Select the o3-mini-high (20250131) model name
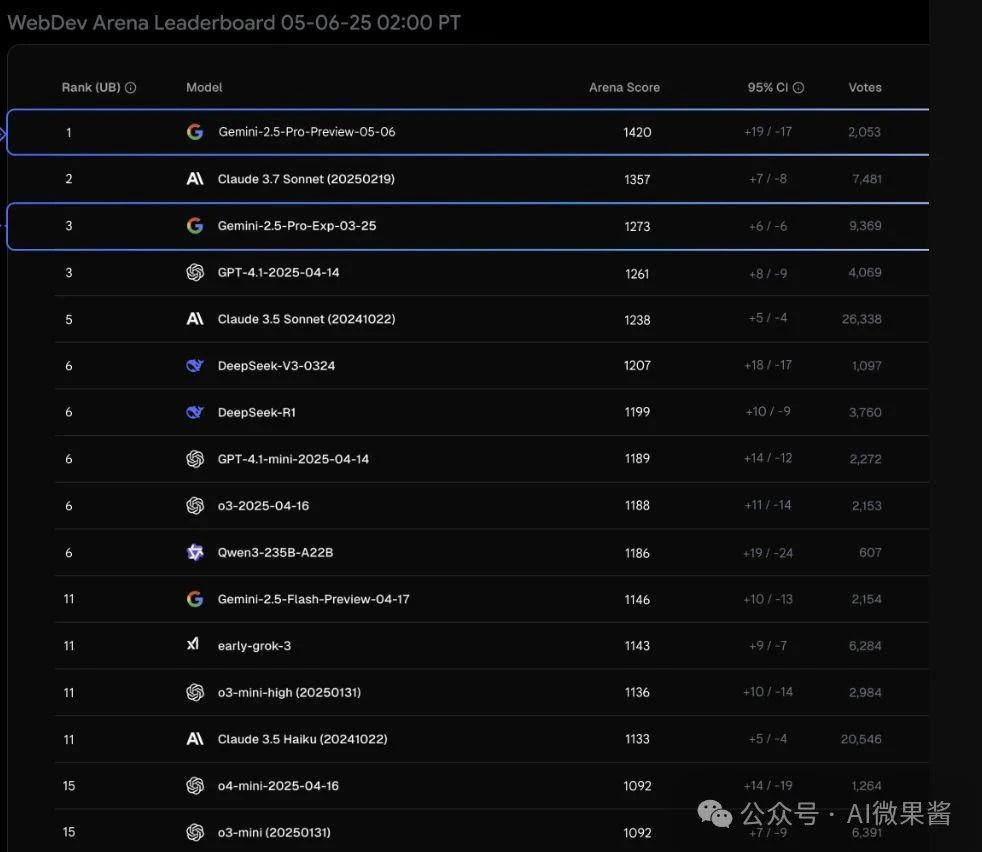 coord(289,692)
